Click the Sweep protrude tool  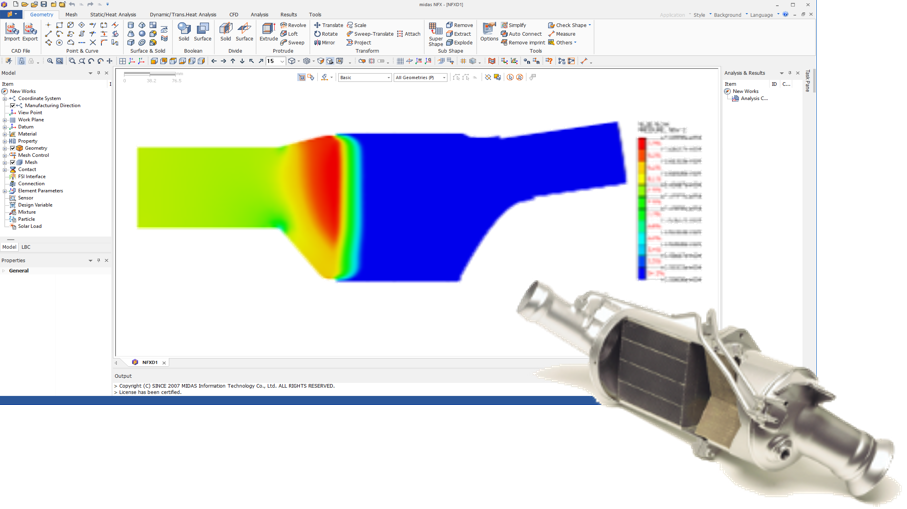[292, 43]
